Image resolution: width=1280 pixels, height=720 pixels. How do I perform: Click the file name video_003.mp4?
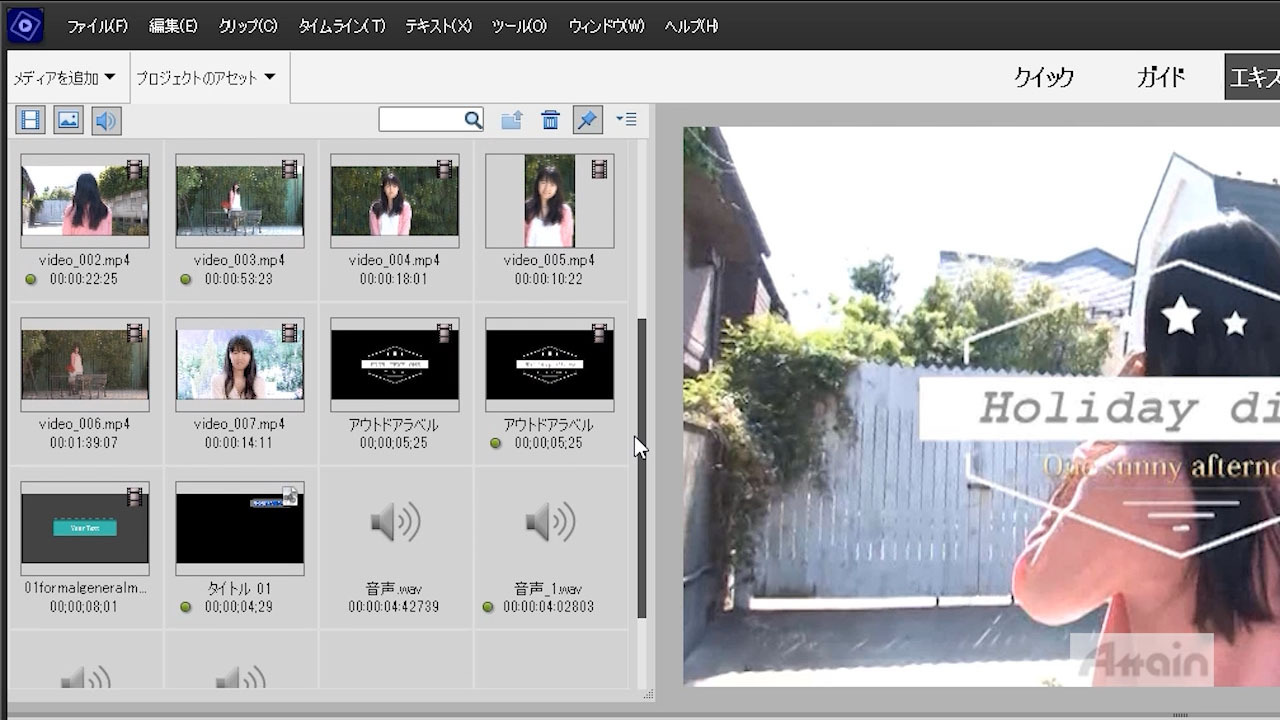point(240,260)
